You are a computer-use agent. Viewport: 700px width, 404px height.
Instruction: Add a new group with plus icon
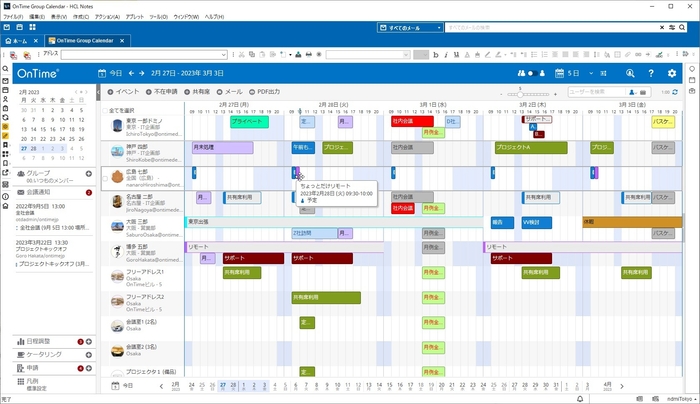point(89,174)
